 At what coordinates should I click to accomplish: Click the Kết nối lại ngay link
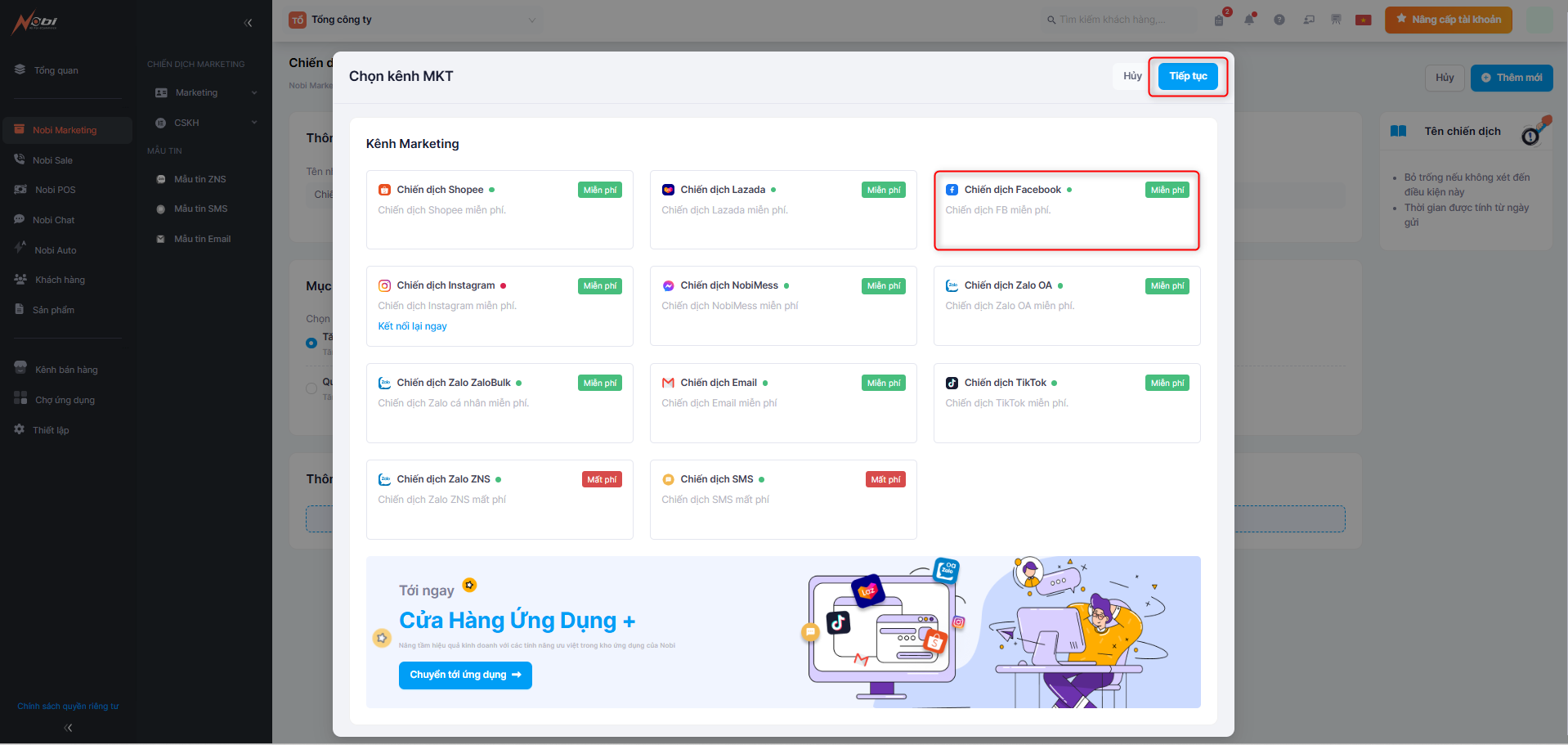tap(412, 326)
